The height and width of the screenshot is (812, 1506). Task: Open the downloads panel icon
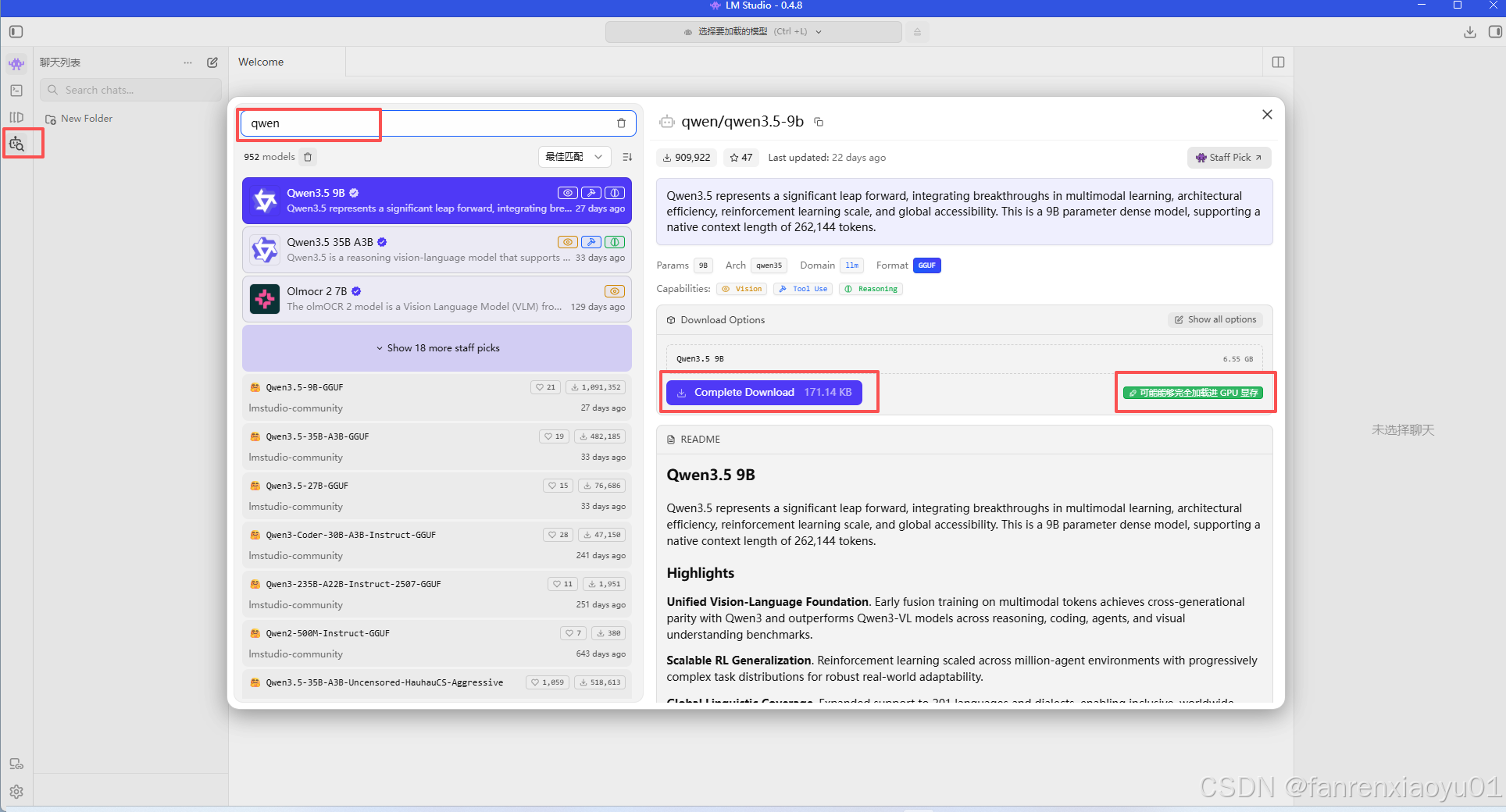click(1470, 32)
